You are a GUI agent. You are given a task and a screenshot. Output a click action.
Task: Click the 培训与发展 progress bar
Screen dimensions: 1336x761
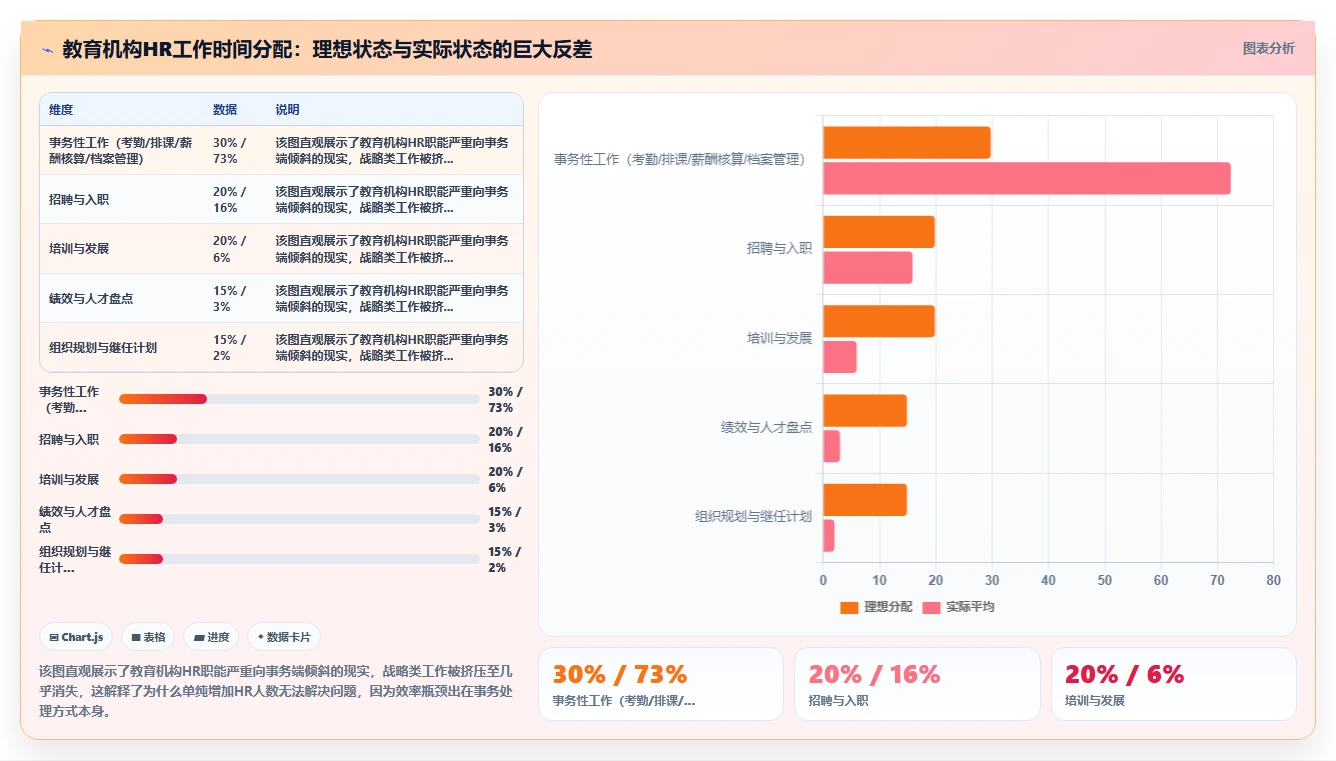pos(299,479)
